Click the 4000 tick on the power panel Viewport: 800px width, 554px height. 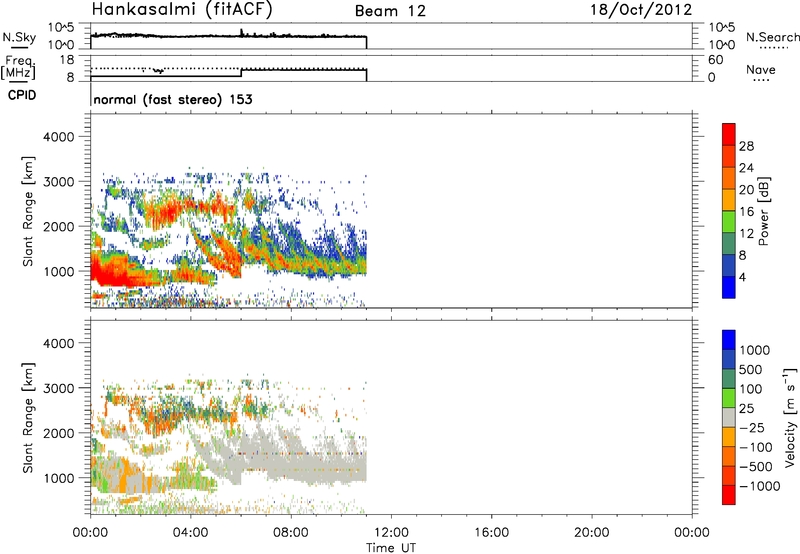pos(58,137)
